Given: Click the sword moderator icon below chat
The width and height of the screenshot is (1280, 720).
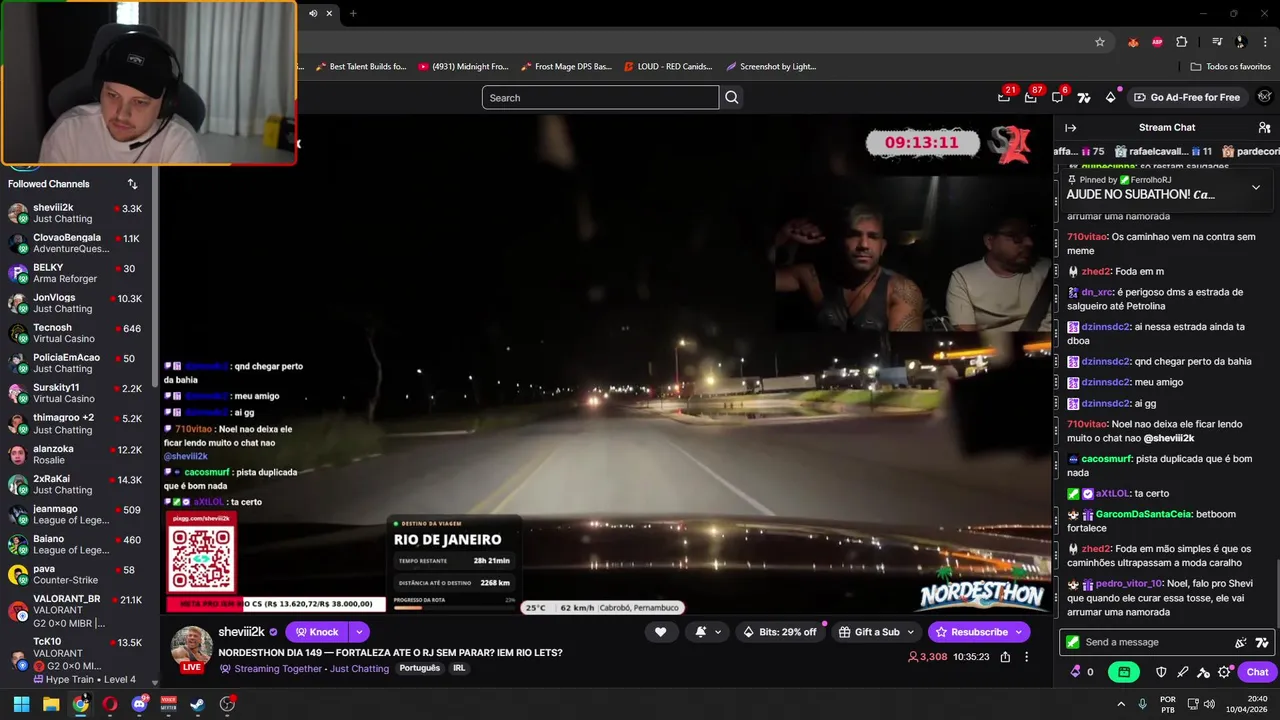Looking at the screenshot, I should click(1183, 672).
